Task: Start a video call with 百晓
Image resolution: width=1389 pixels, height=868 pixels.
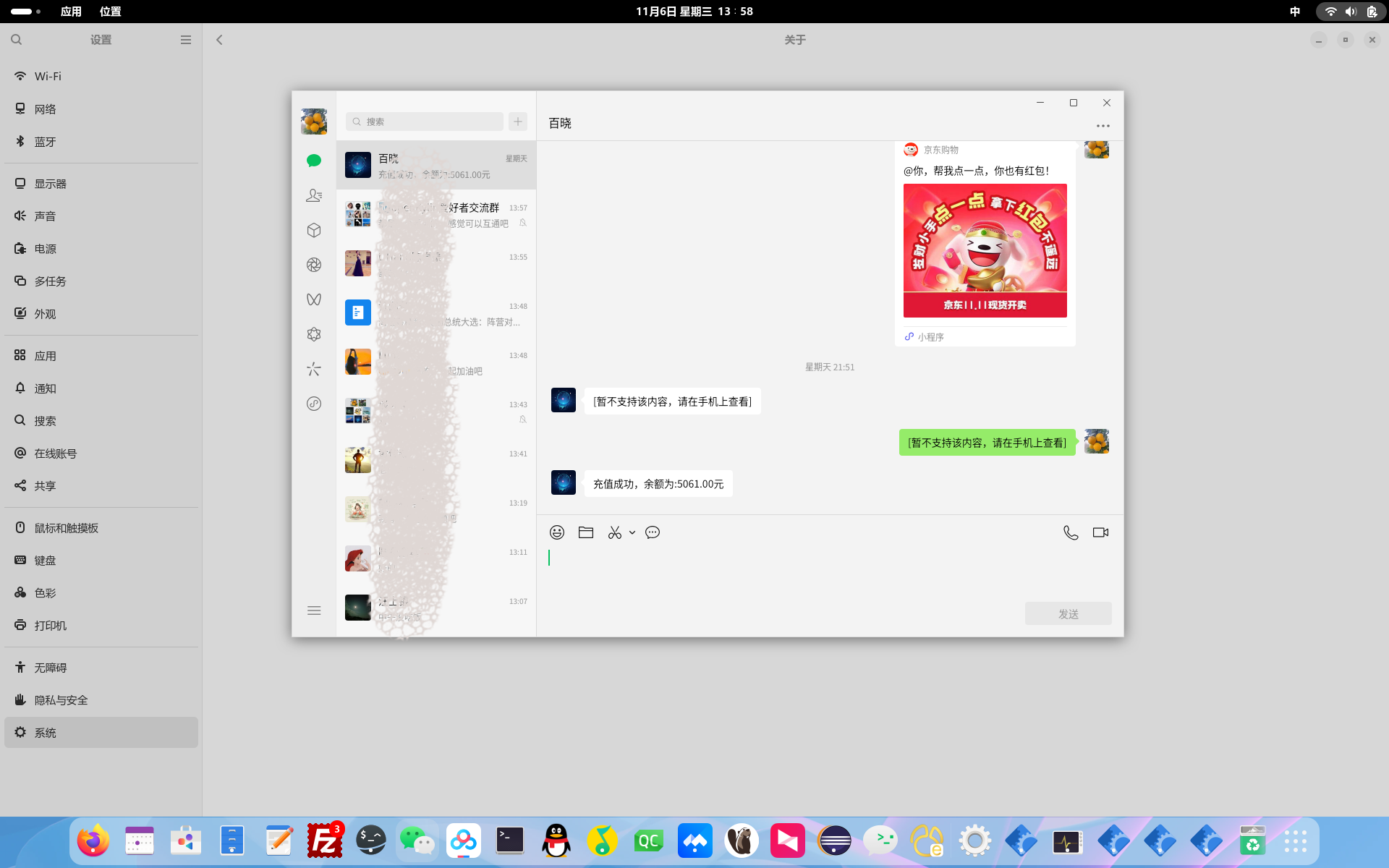Action: click(1100, 532)
